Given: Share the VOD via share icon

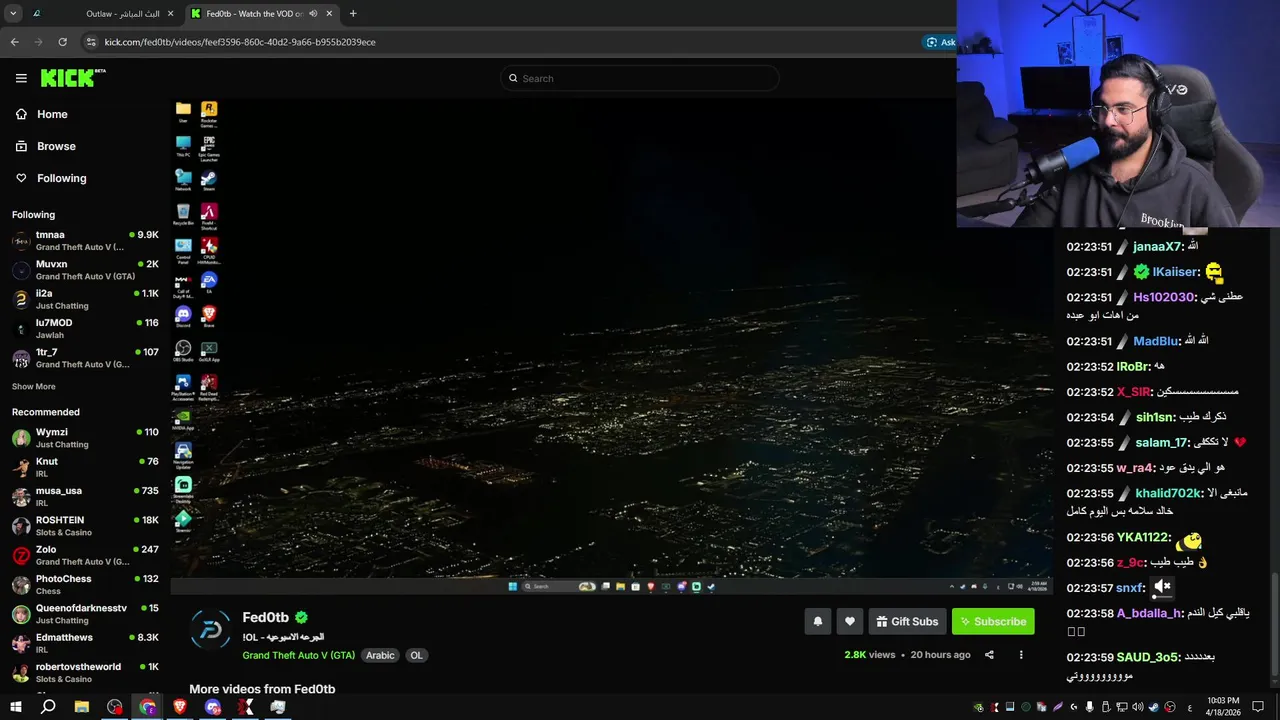Looking at the screenshot, I should point(989,655).
